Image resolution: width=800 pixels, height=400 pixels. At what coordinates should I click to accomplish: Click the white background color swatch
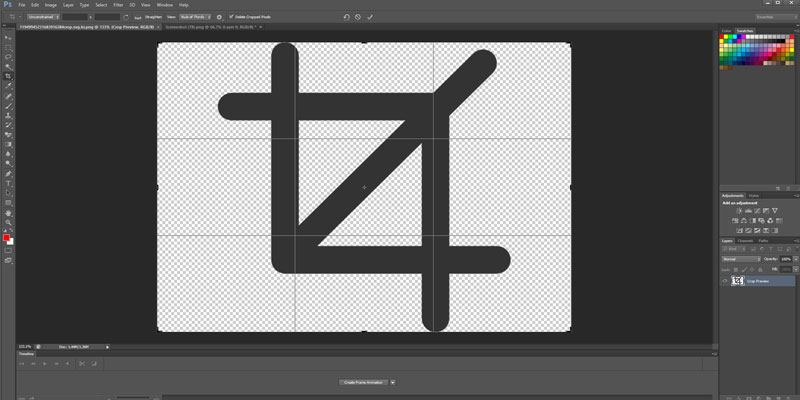(x=10, y=241)
